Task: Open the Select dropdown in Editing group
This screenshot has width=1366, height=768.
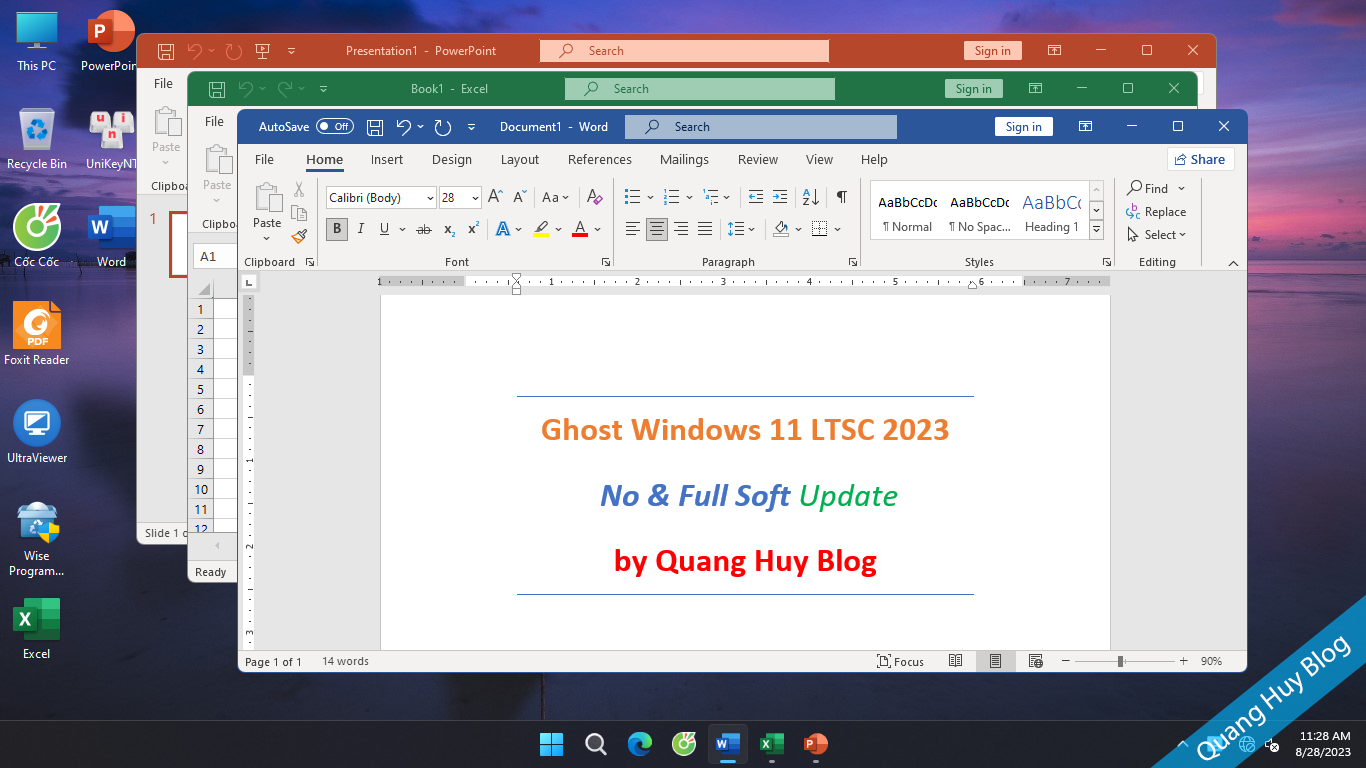Action: tap(1156, 235)
